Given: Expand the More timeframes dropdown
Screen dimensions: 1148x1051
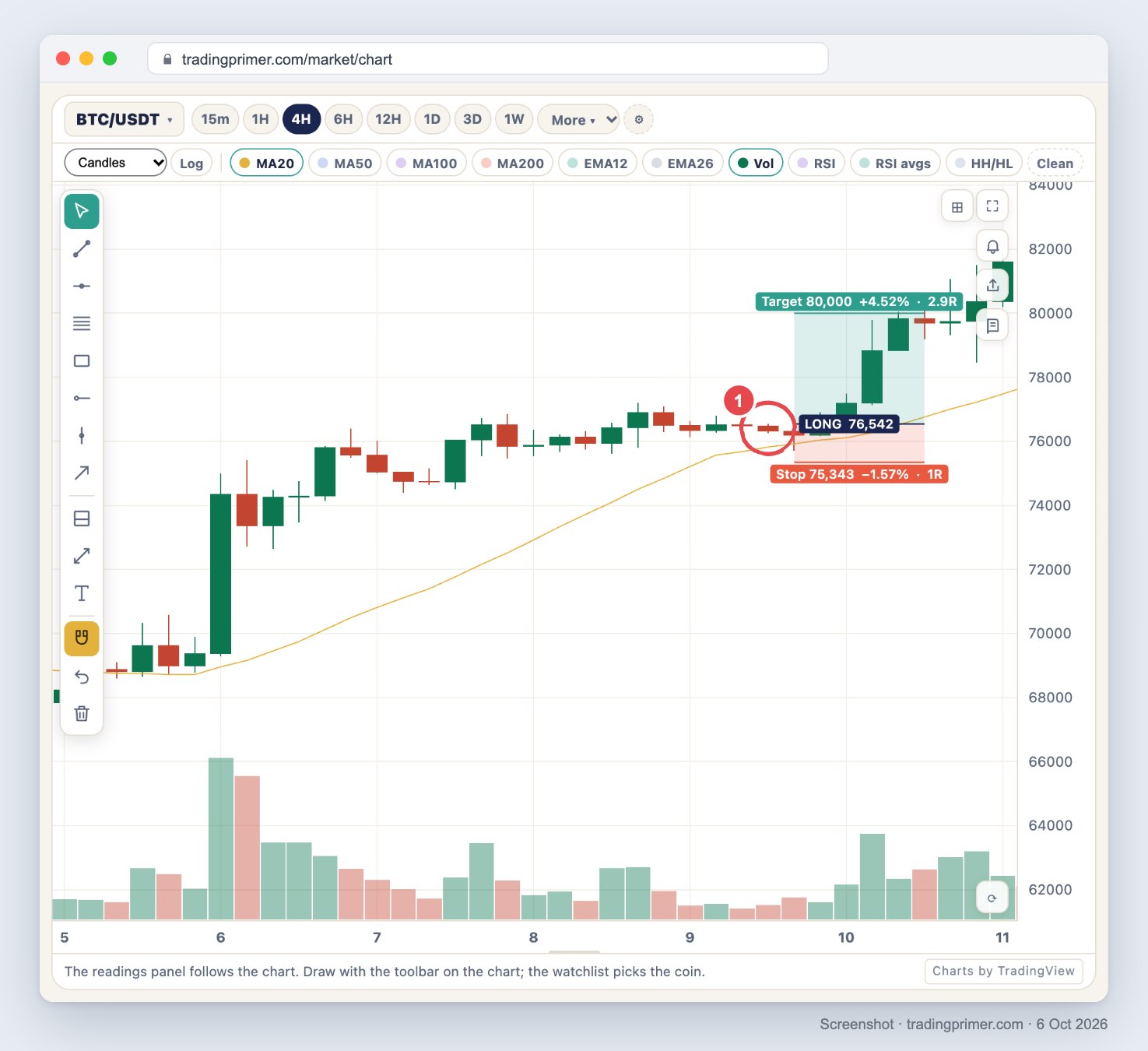Looking at the screenshot, I should tap(578, 119).
